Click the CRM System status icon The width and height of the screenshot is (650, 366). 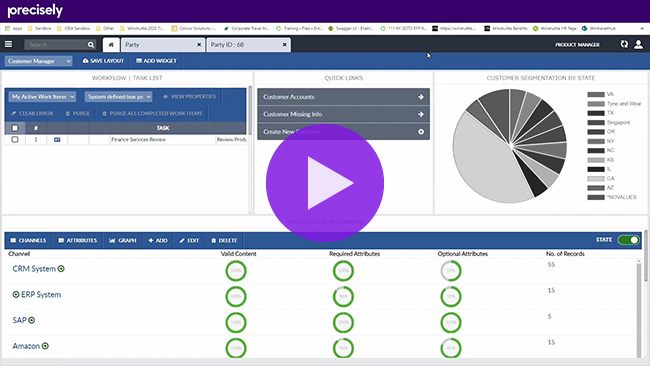pos(61,269)
